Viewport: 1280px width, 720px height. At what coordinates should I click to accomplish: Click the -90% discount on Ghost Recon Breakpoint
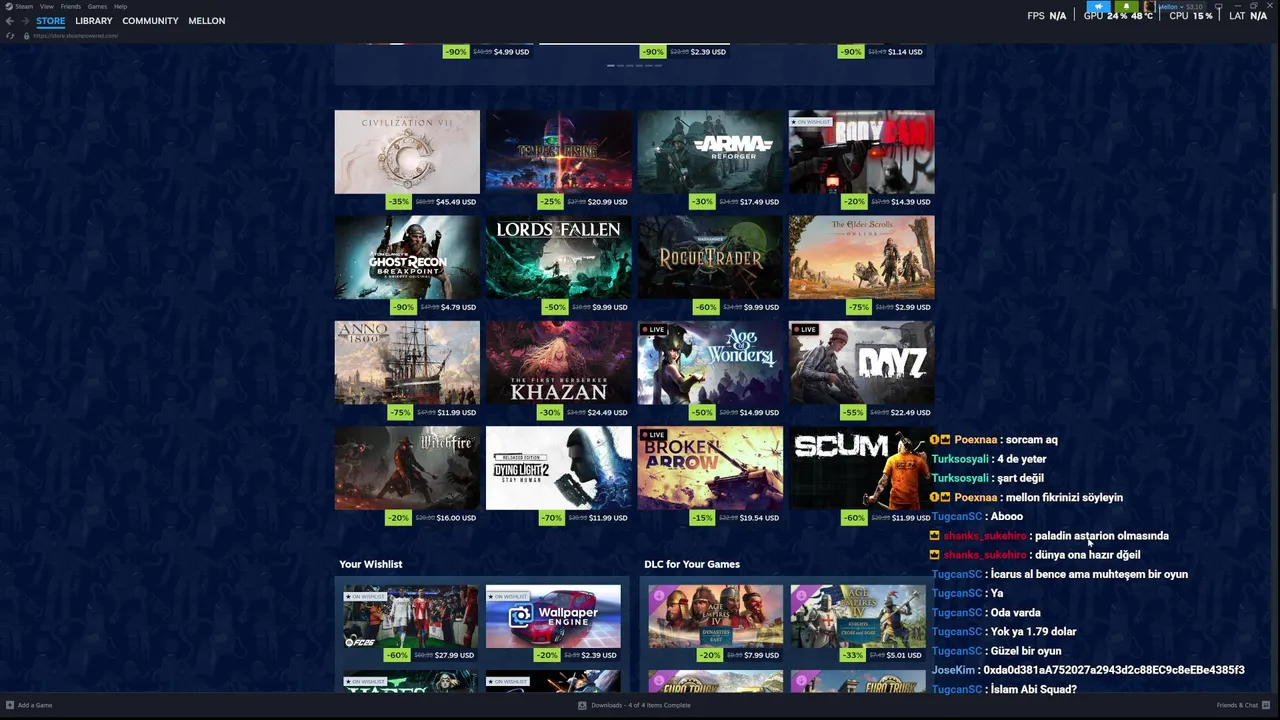[x=403, y=307]
